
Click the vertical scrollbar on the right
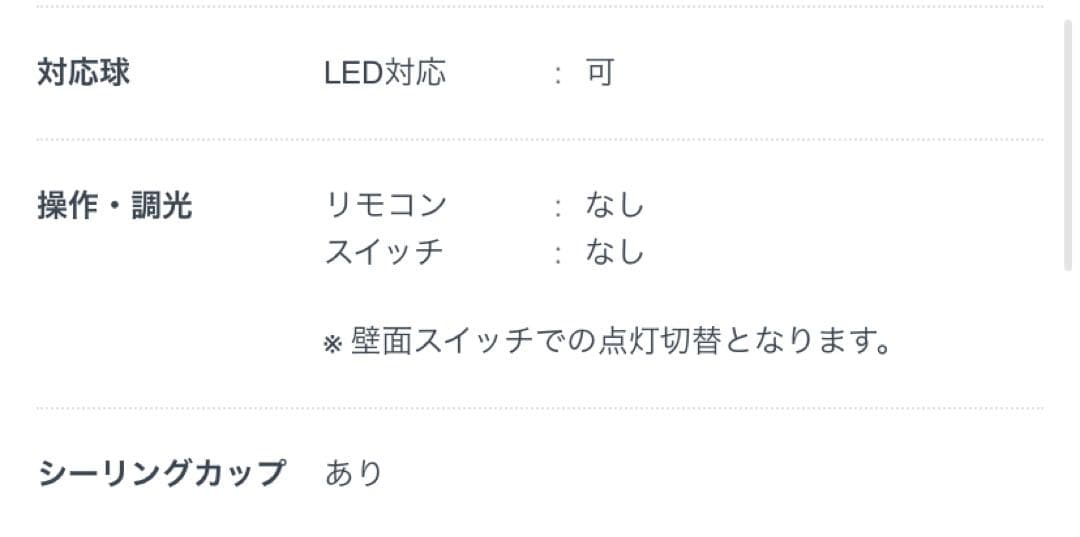(x=1069, y=140)
